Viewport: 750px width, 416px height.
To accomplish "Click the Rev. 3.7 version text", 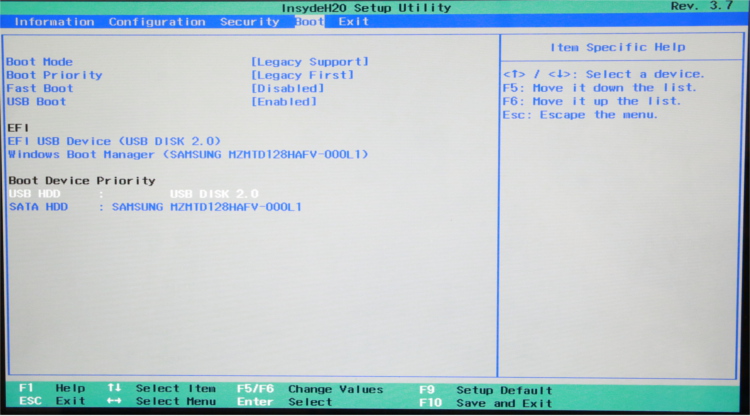I will click(x=702, y=6).
